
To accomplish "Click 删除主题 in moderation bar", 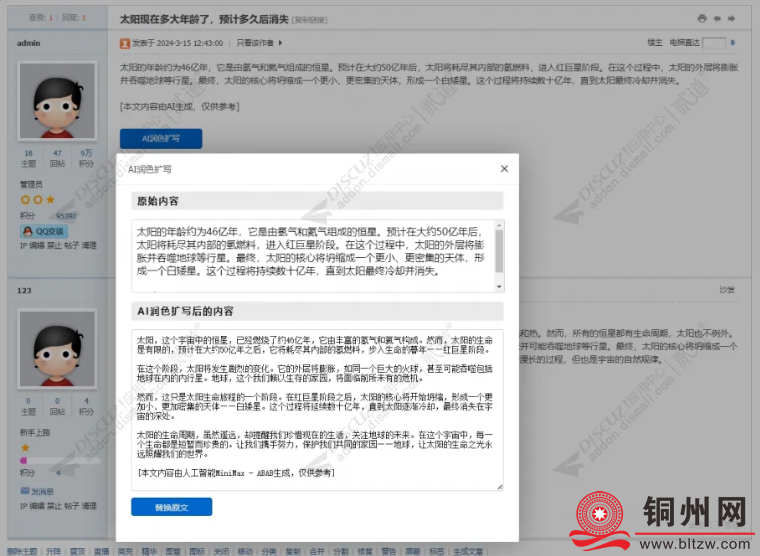I will [x=22, y=551].
